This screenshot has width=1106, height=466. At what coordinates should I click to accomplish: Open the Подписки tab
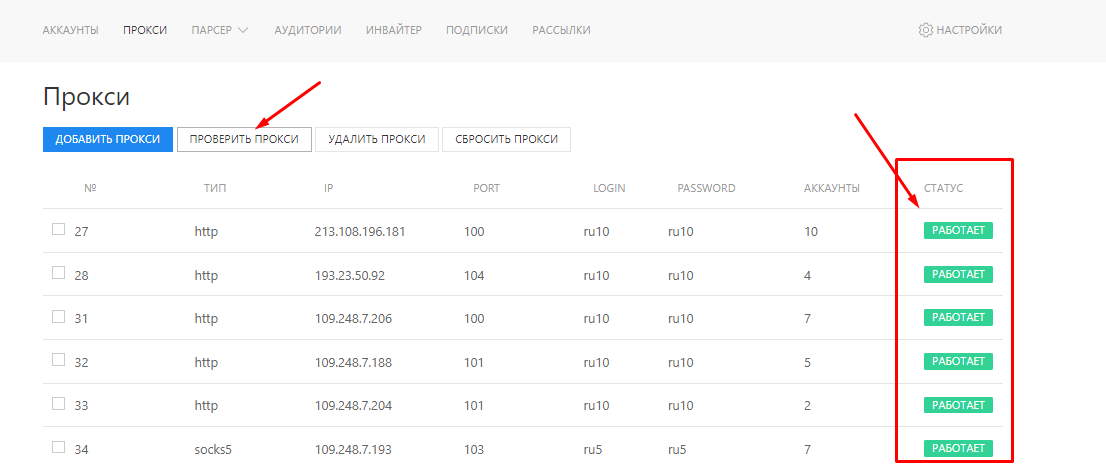pos(477,30)
